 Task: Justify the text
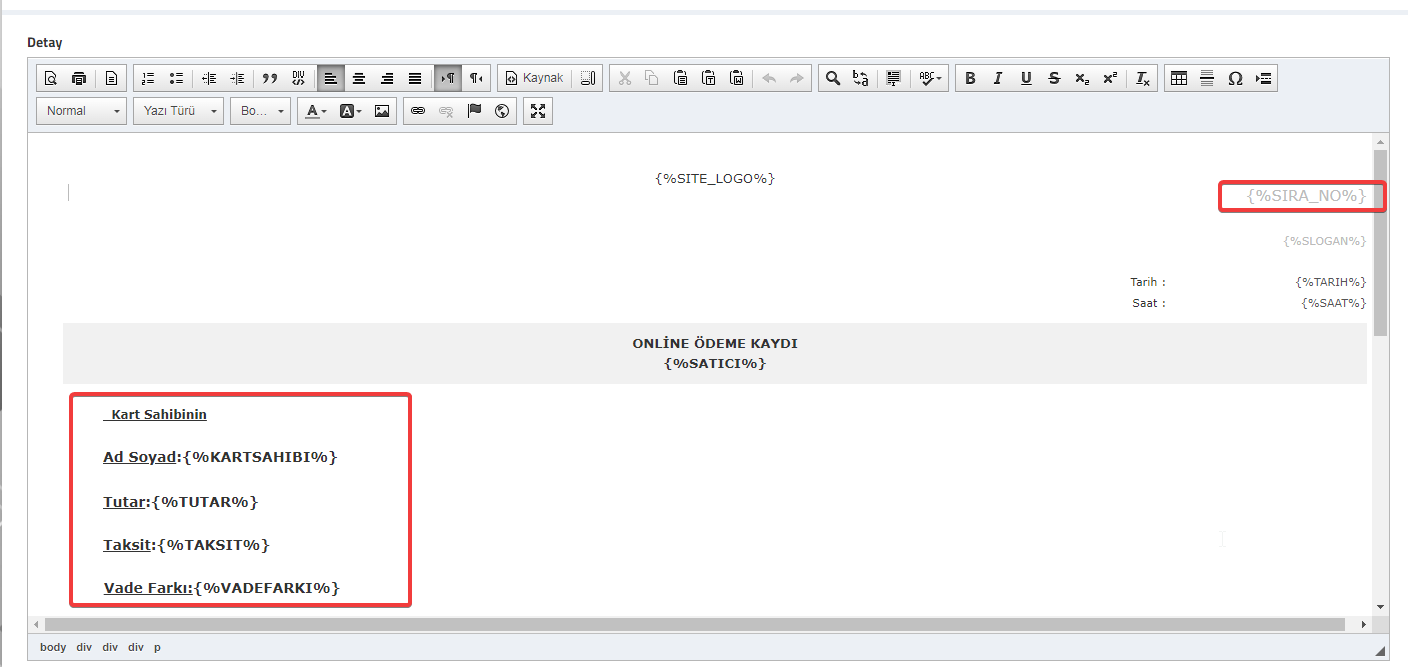[415, 78]
